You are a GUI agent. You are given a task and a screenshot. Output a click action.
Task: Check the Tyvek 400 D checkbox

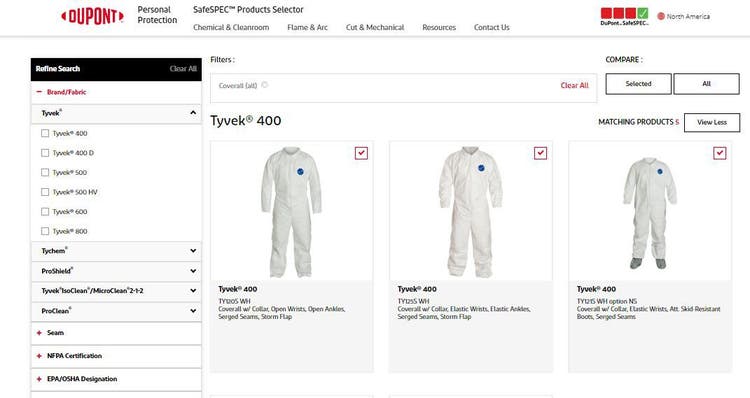45,153
